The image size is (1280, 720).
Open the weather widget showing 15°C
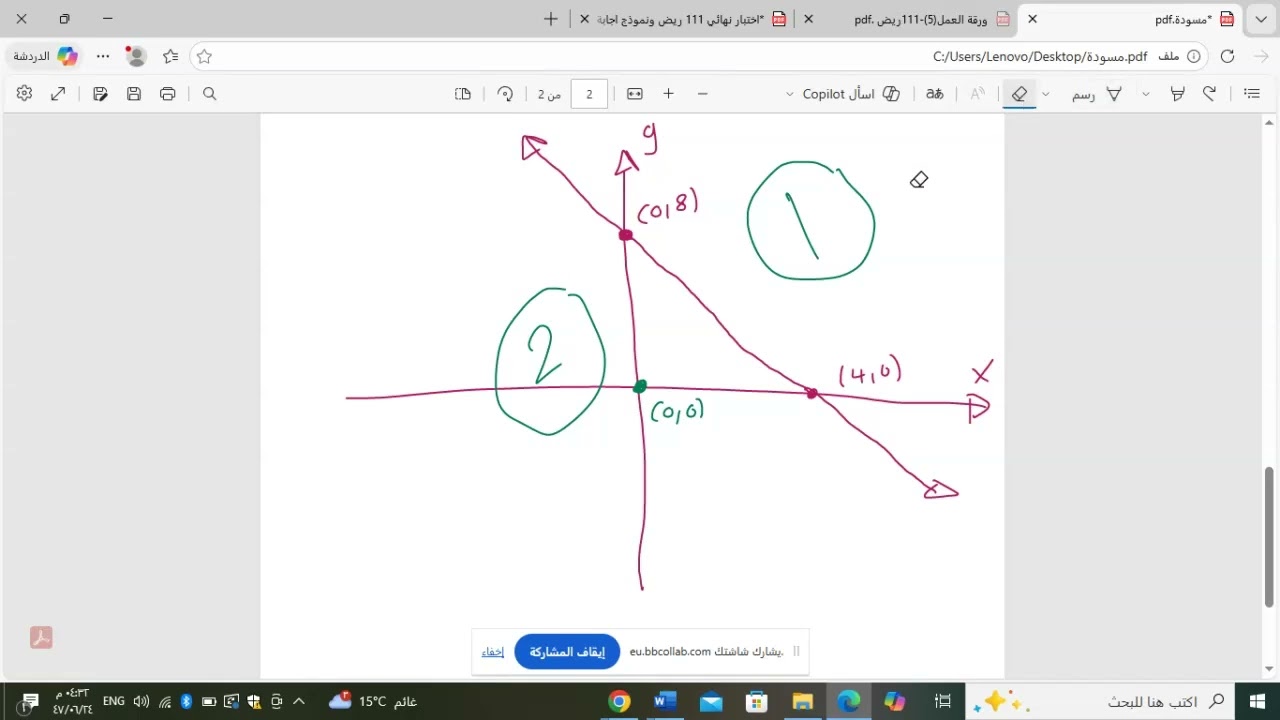pos(372,702)
